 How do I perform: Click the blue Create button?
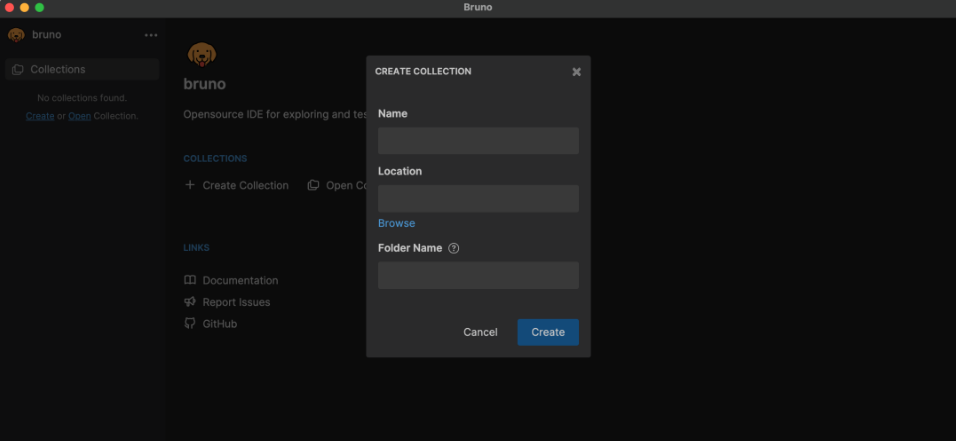coord(548,332)
